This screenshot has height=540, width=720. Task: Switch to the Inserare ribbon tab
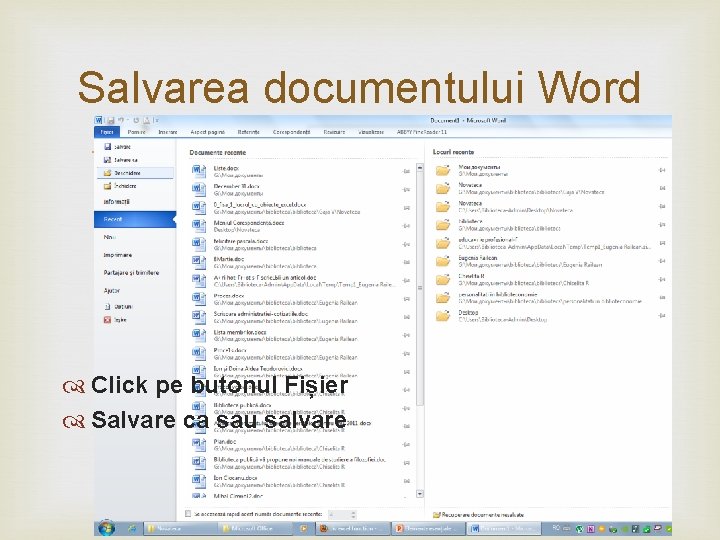point(168,132)
